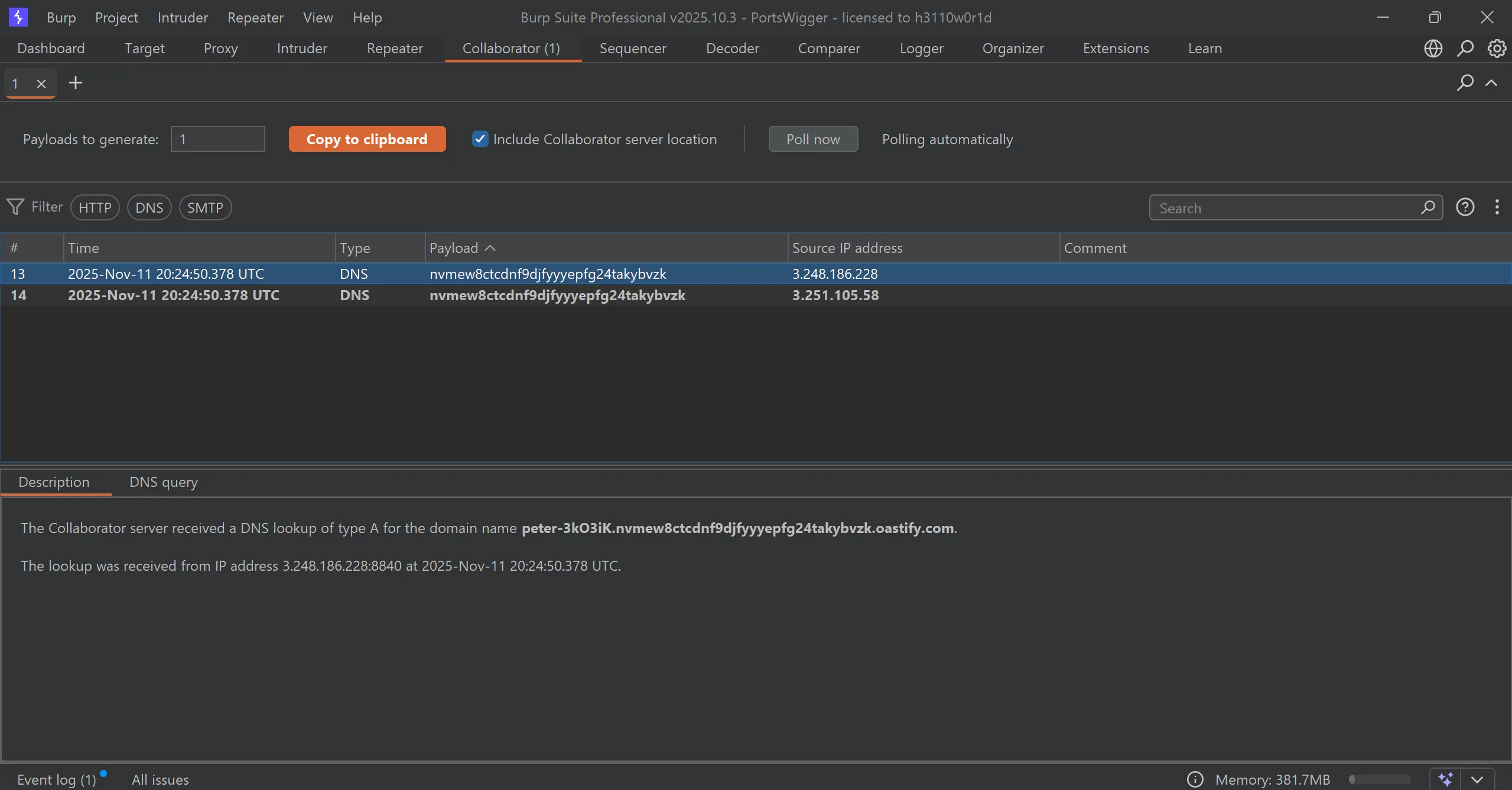Viewport: 1512px width, 790px height.
Task: Open the Repeater main tab
Action: pyautogui.click(x=395, y=48)
